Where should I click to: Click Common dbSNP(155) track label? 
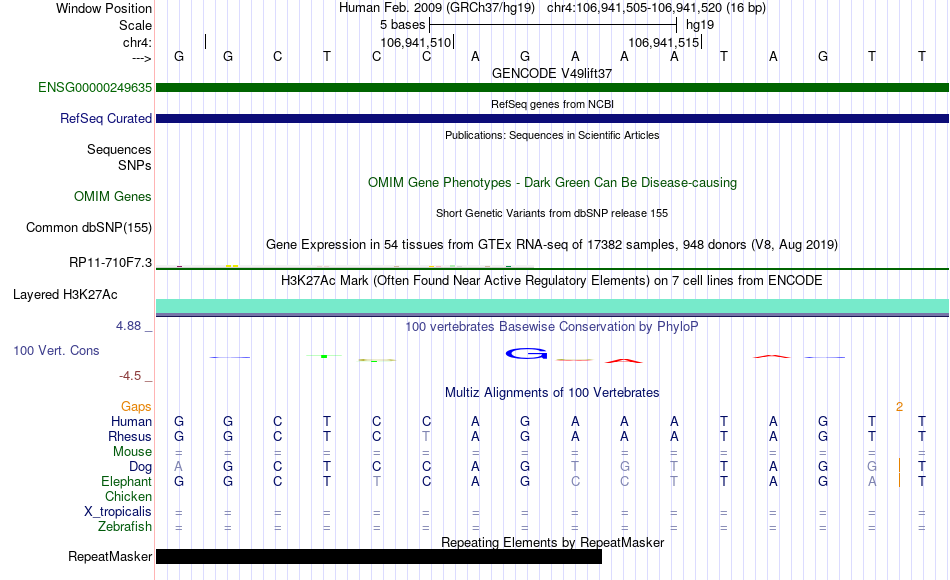coord(88,228)
